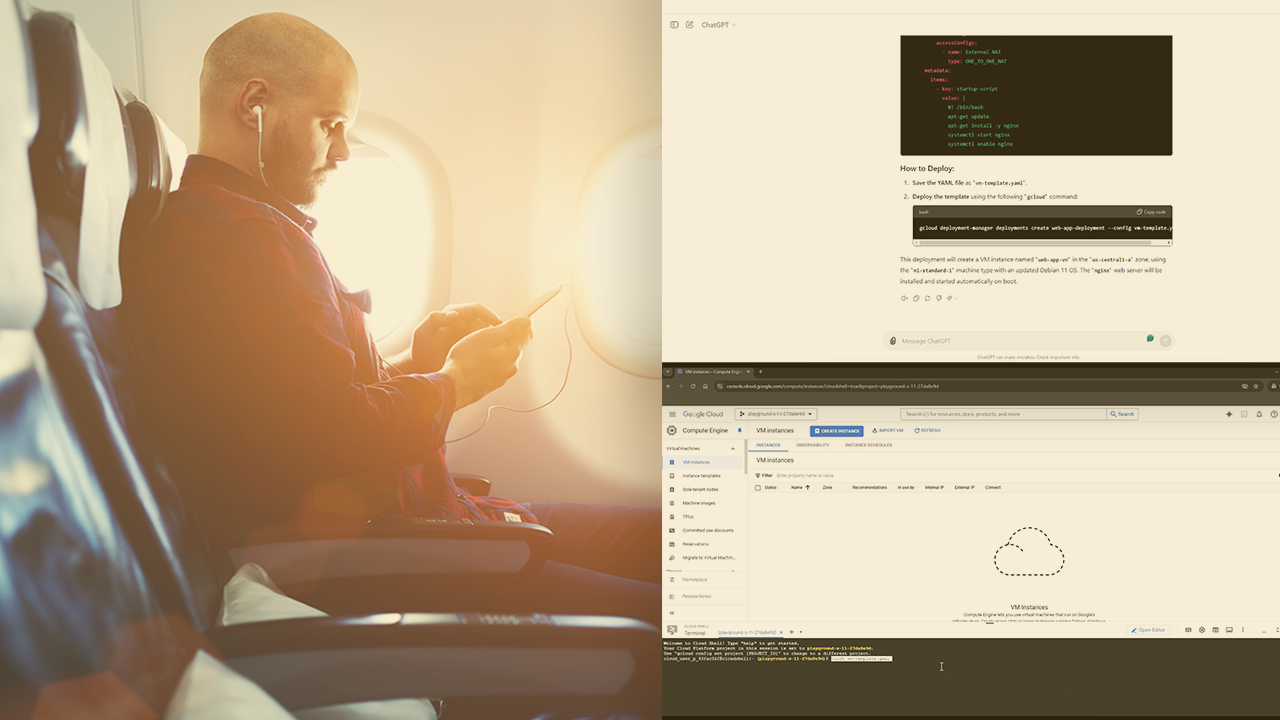The width and height of the screenshot is (1280, 720).
Task: Click the paperclip attach file icon
Action: tap(892, 341)
